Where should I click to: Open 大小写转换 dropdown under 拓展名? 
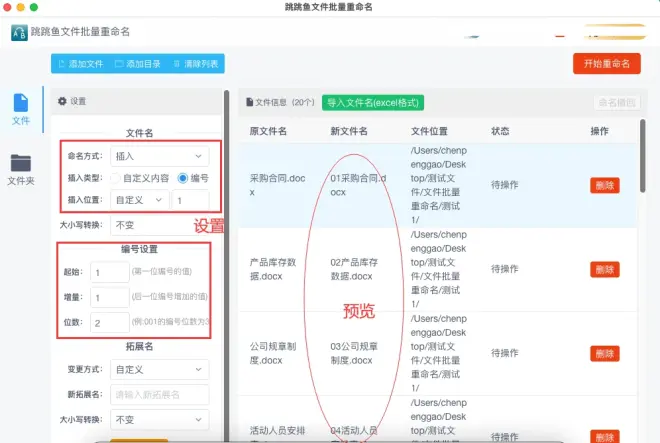tap(160, 420)
